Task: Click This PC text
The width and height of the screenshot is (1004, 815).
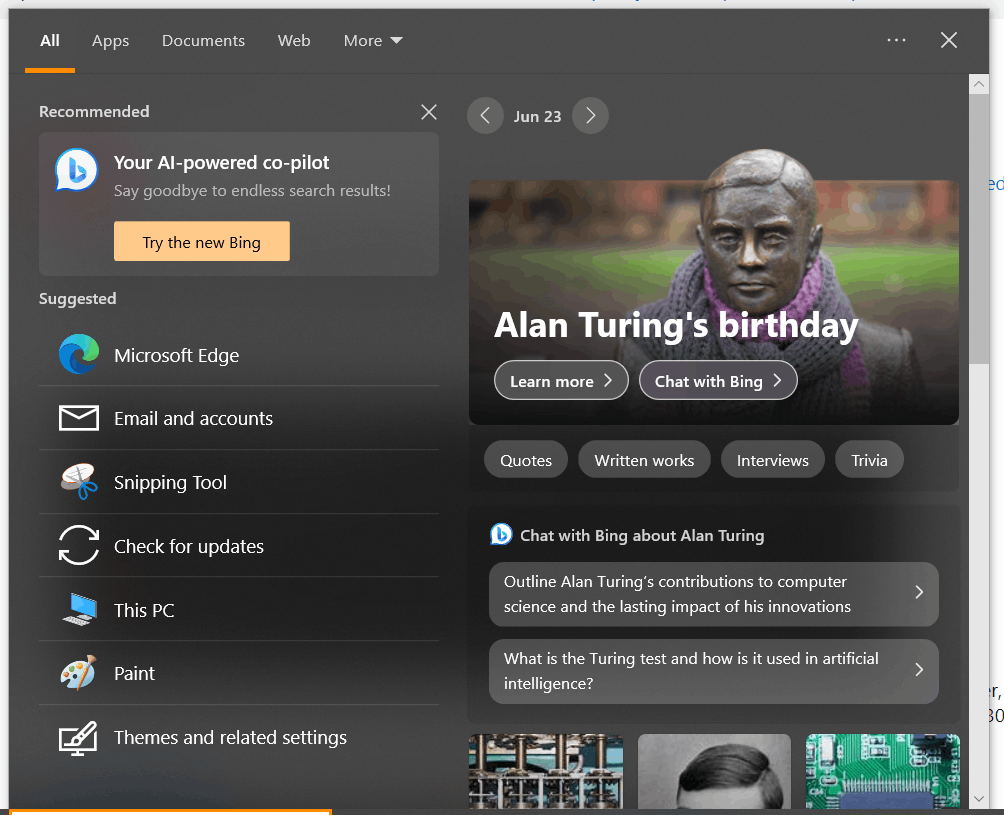Action: click(x=144, y=610)
